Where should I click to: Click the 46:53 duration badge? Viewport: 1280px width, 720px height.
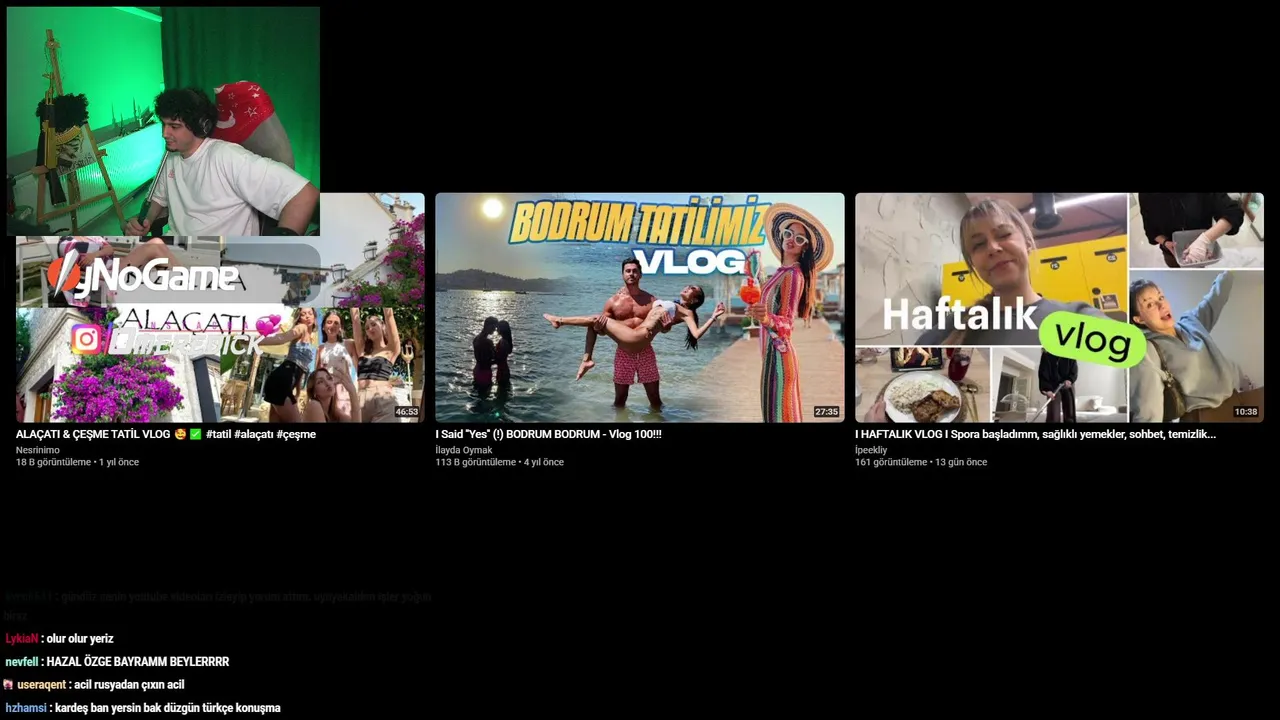click(x=406, y=412)
